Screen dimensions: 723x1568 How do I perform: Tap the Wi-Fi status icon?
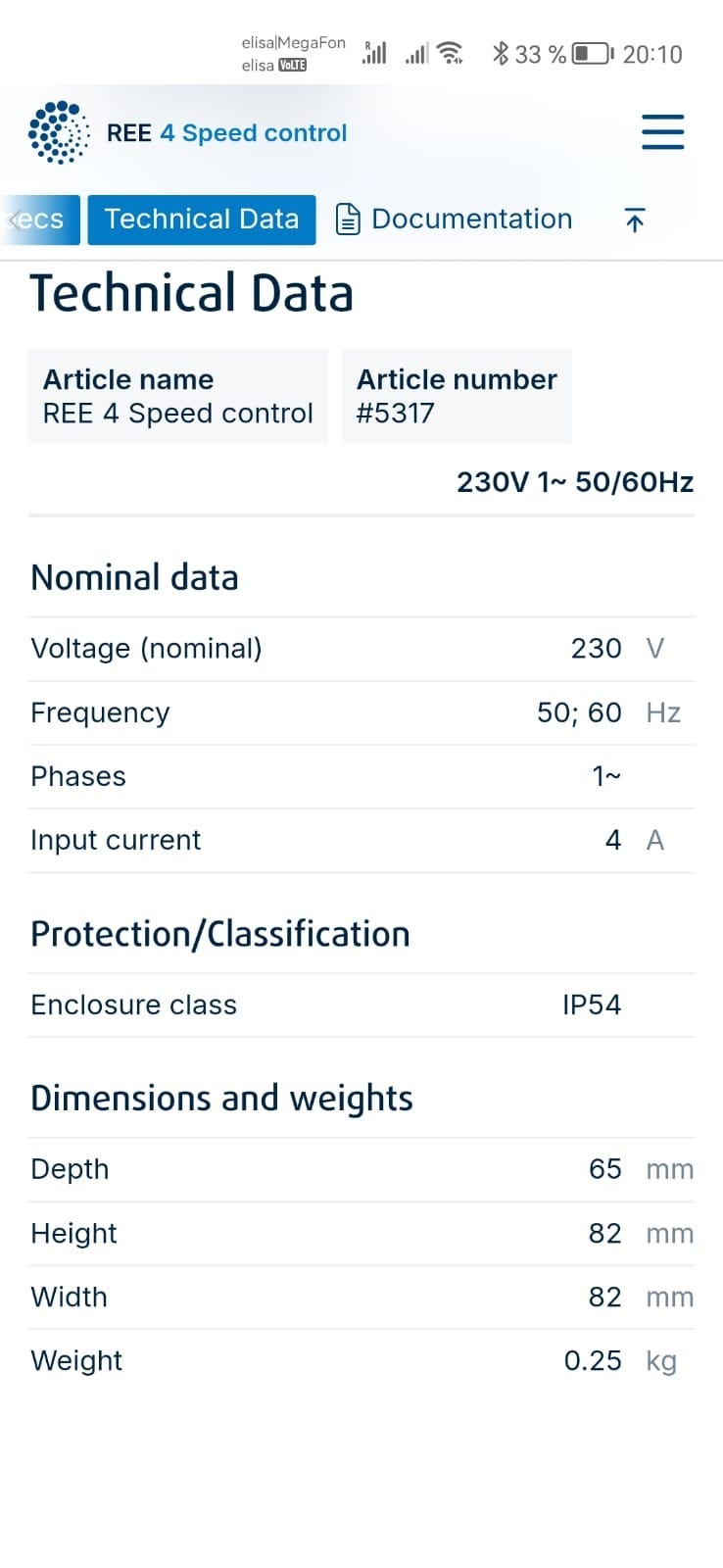pyautogui.click(x=450, y=53)
